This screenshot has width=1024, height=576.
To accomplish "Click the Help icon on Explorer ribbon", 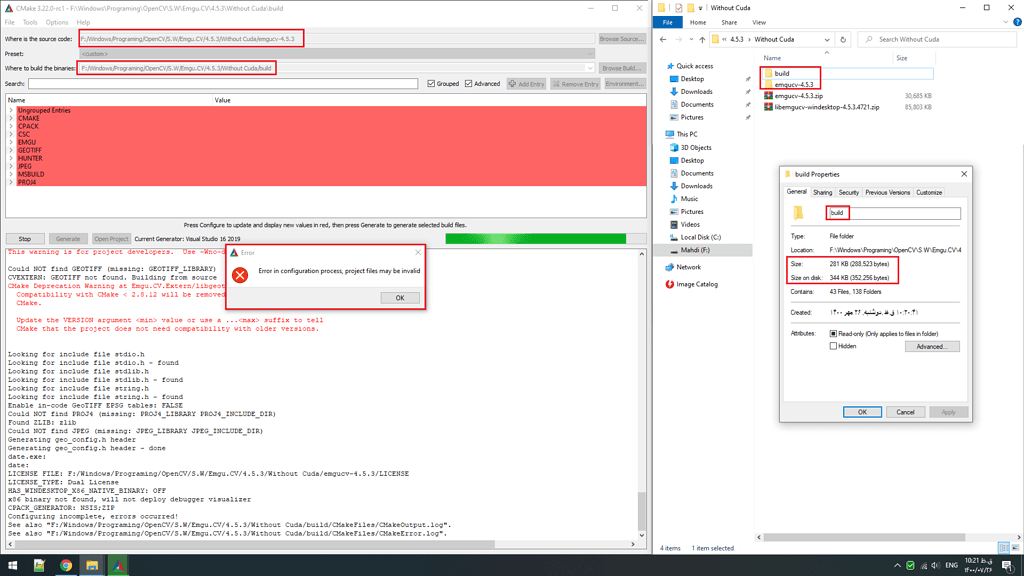I will pos(1017,22).
